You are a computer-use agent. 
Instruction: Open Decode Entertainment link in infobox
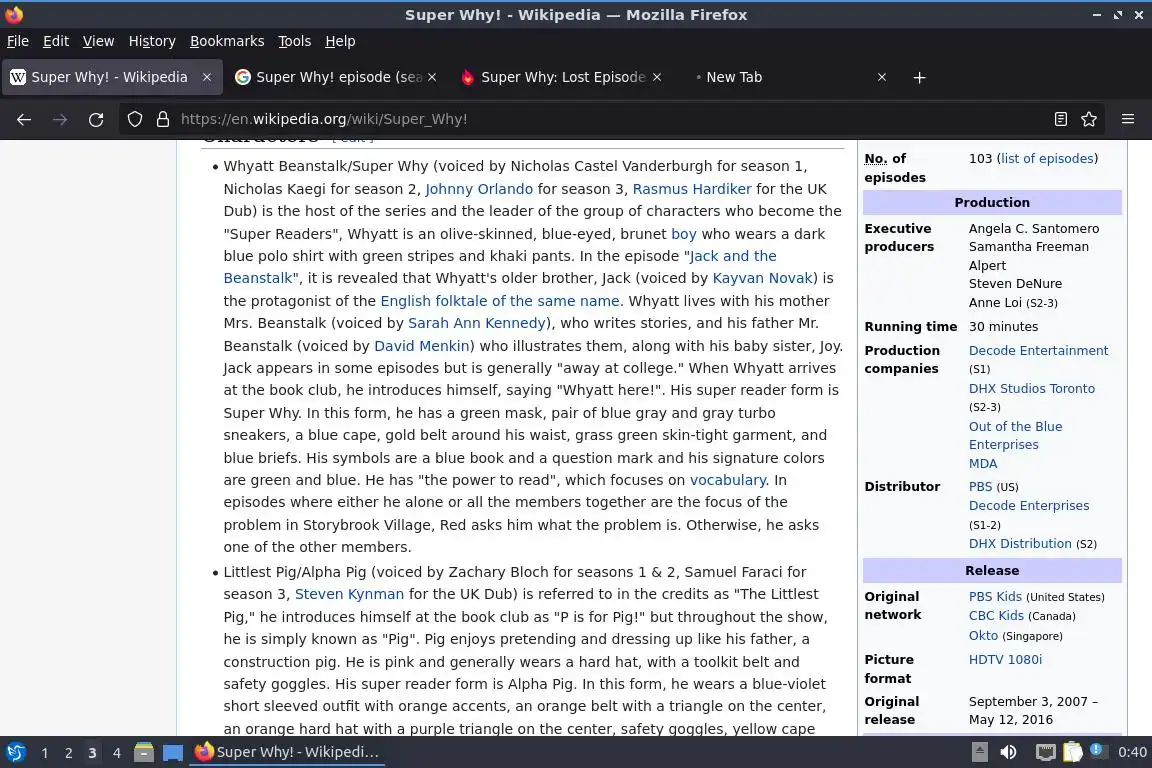click(x=1038, y=351)
